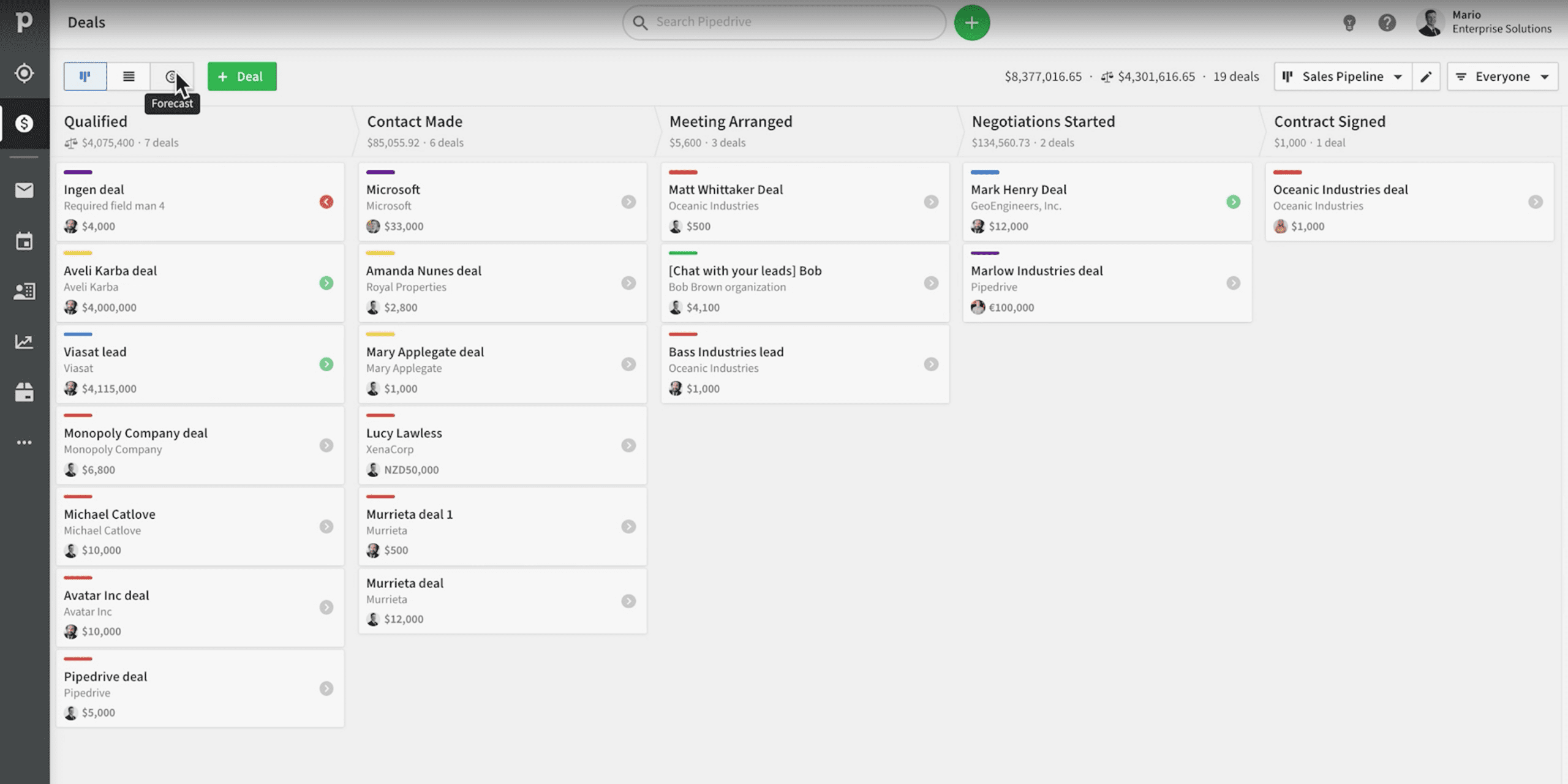Click the yellow label on Aveli Karba deal
The width and height of the screenshot is (1568, 784).
[x=78, y=253]
